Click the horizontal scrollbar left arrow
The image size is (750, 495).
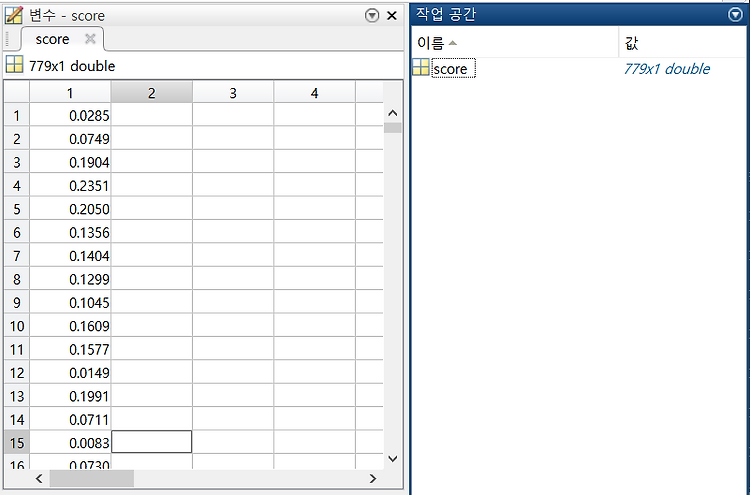pos(39,478)
